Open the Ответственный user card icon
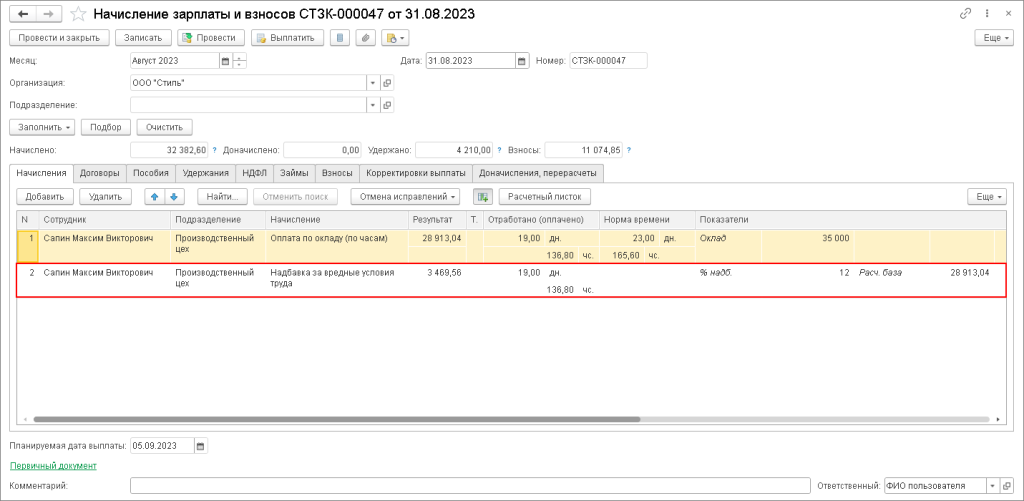 pyautogui.click(x=1007, y=486)
